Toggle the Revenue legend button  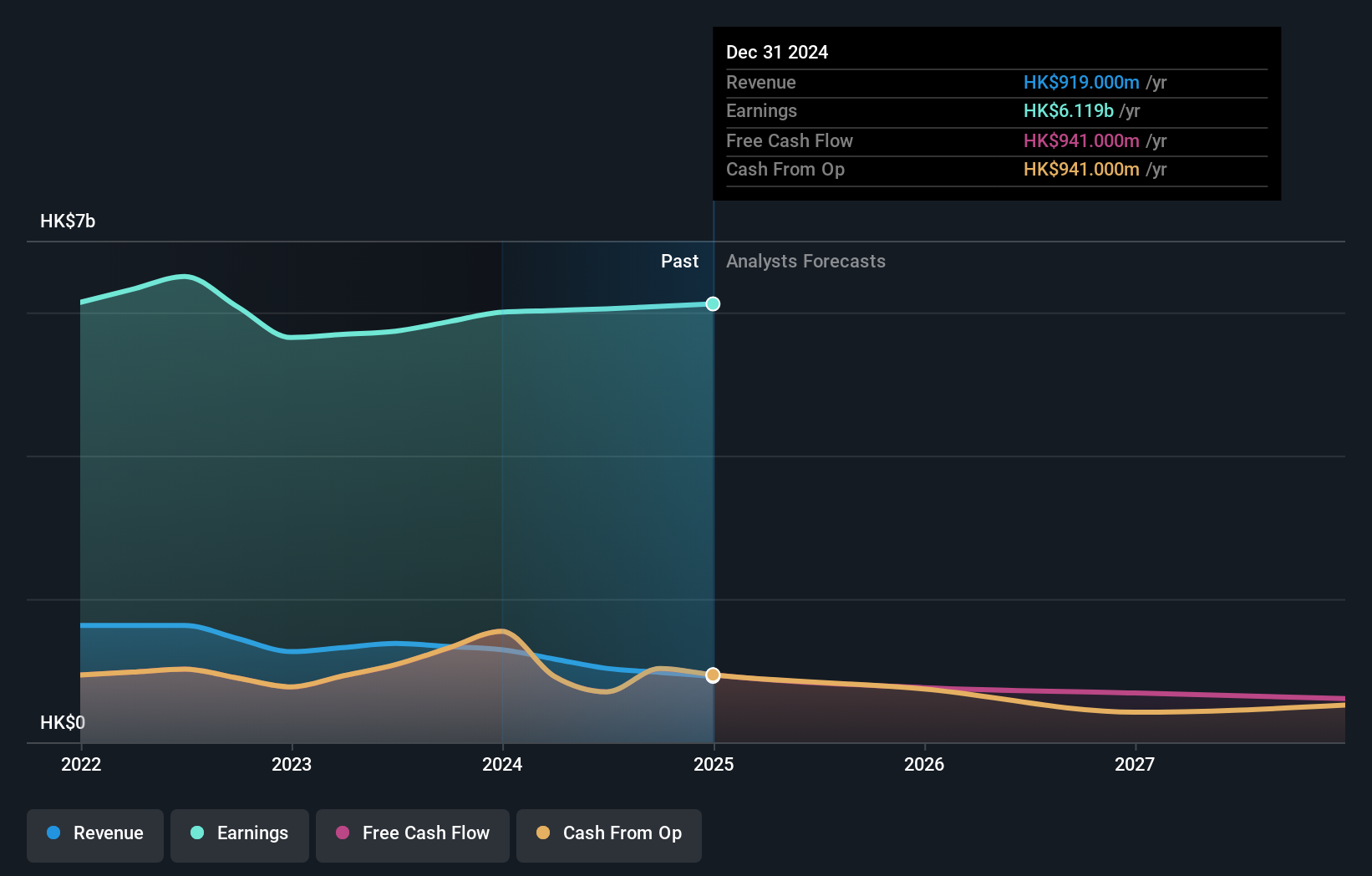pos(95,835)
